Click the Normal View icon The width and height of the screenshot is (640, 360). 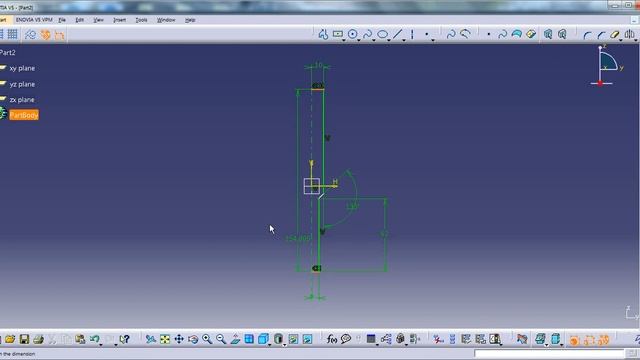coord(235,339)
